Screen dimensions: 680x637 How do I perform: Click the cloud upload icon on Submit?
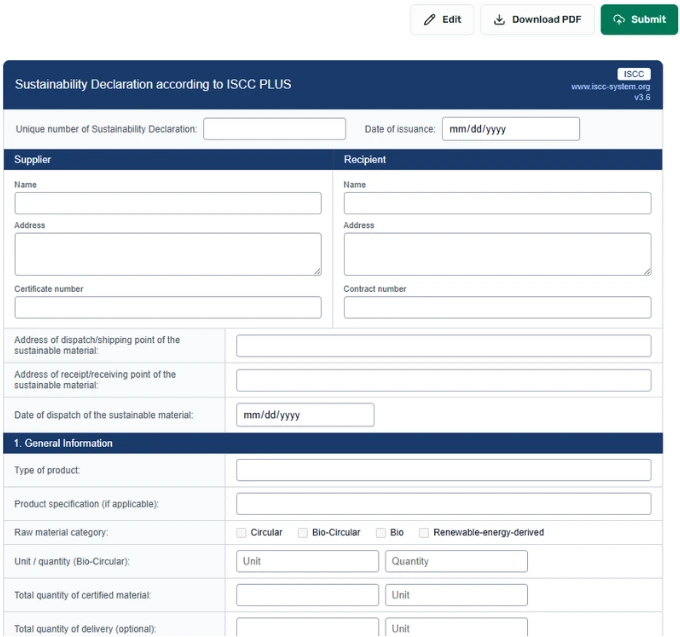pos(619,20)
